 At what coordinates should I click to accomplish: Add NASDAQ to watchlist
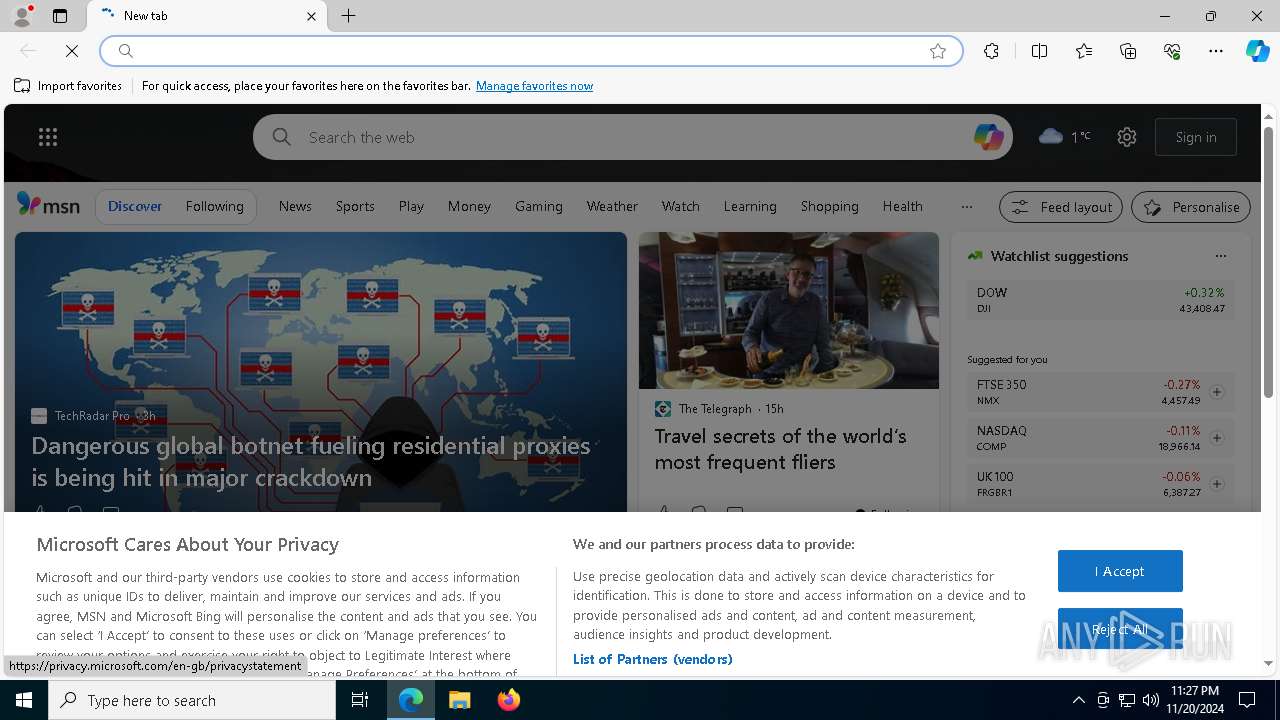[x=1217, y=438]
